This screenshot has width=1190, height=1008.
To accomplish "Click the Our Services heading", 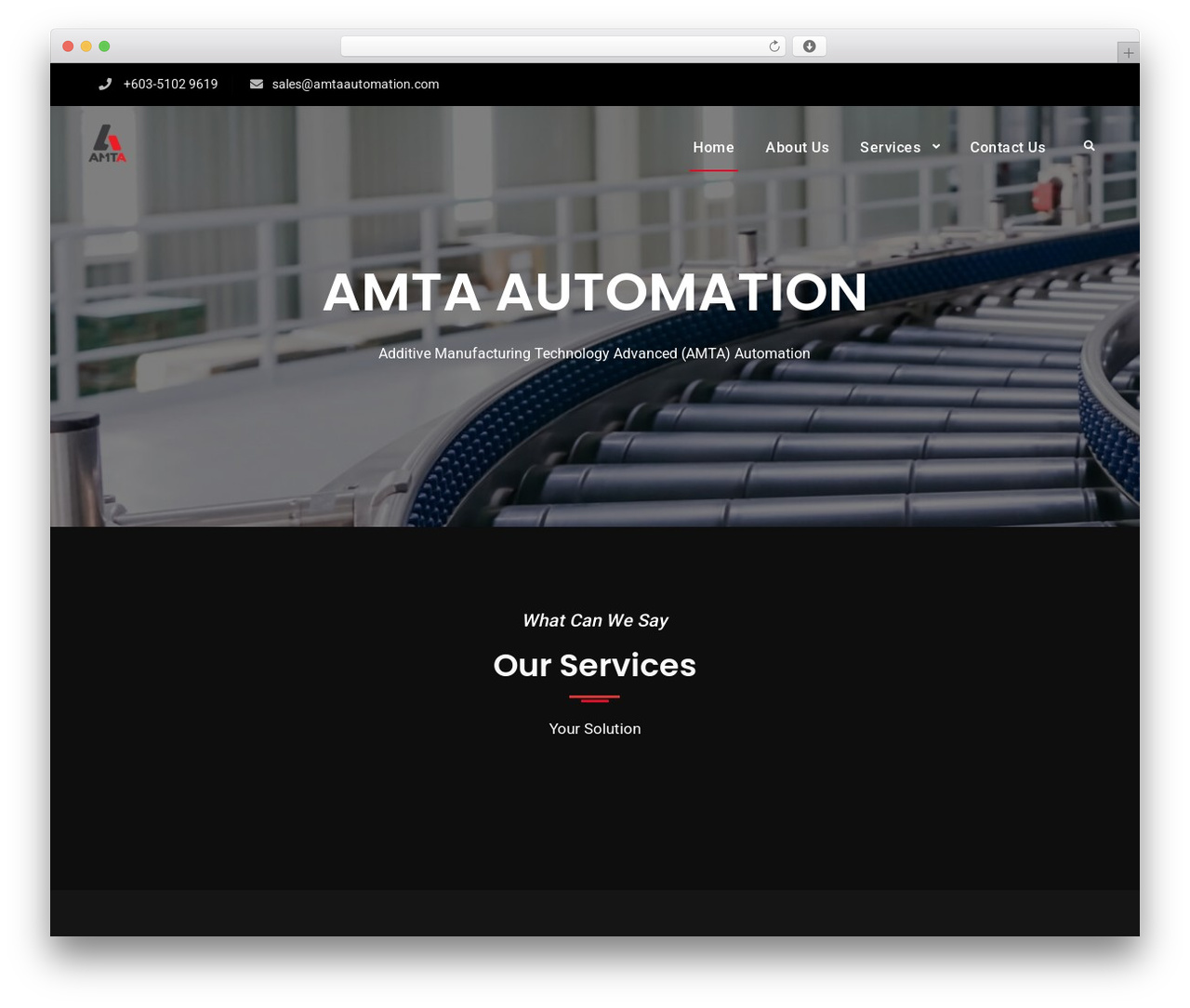I will coord(595,665).
